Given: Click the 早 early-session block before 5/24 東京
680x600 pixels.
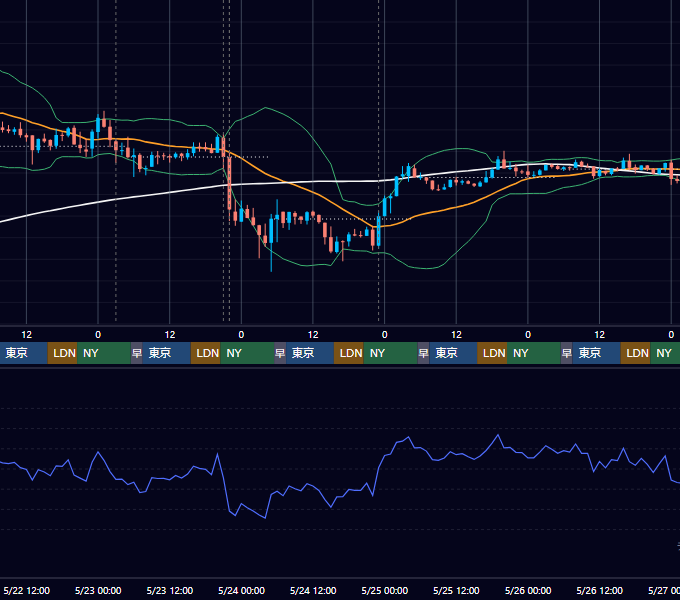Looking at the screenshot, I should pos(280,353).
